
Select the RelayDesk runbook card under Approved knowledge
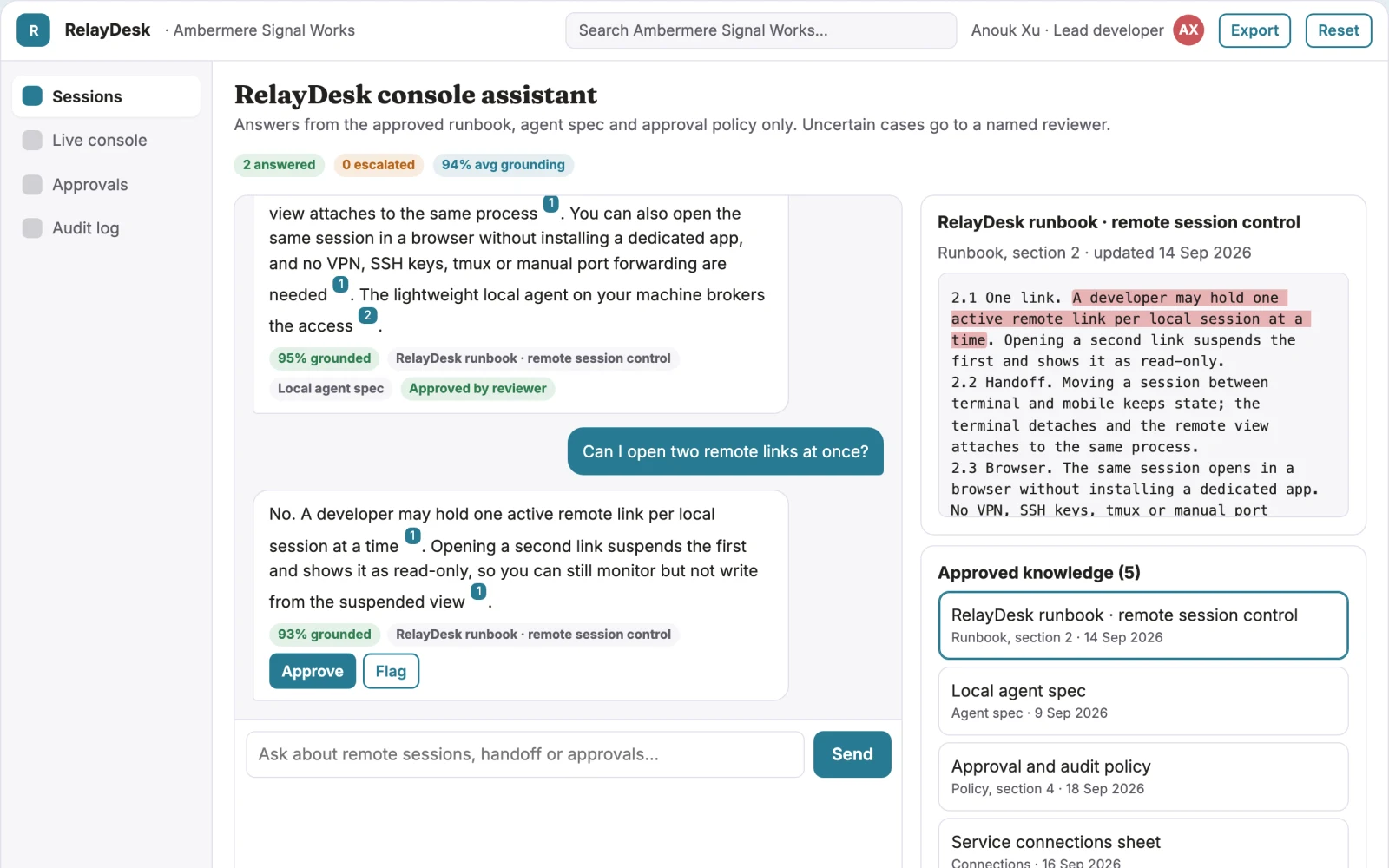1143,625
